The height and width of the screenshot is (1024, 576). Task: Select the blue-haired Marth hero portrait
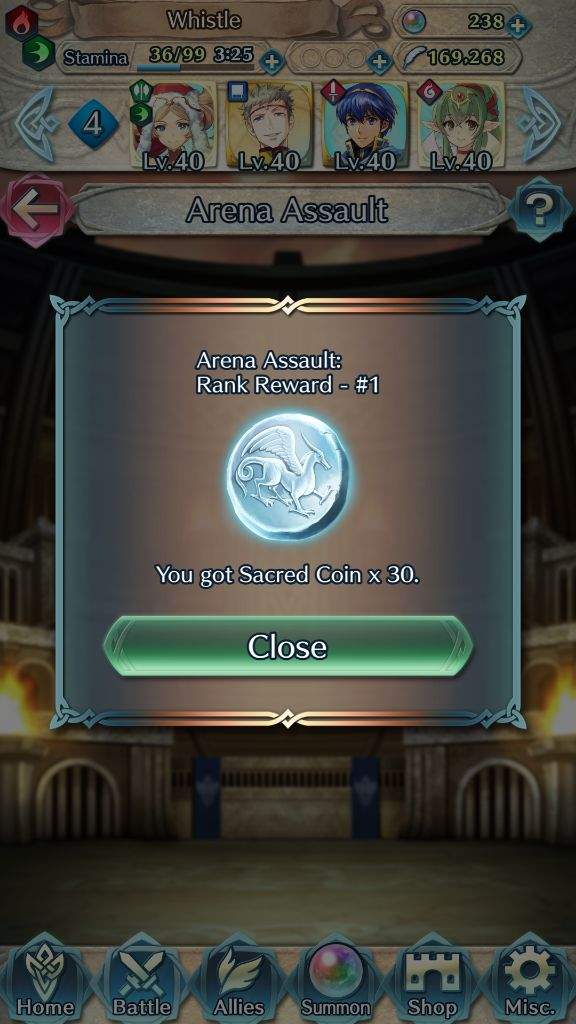pos(365,125)
